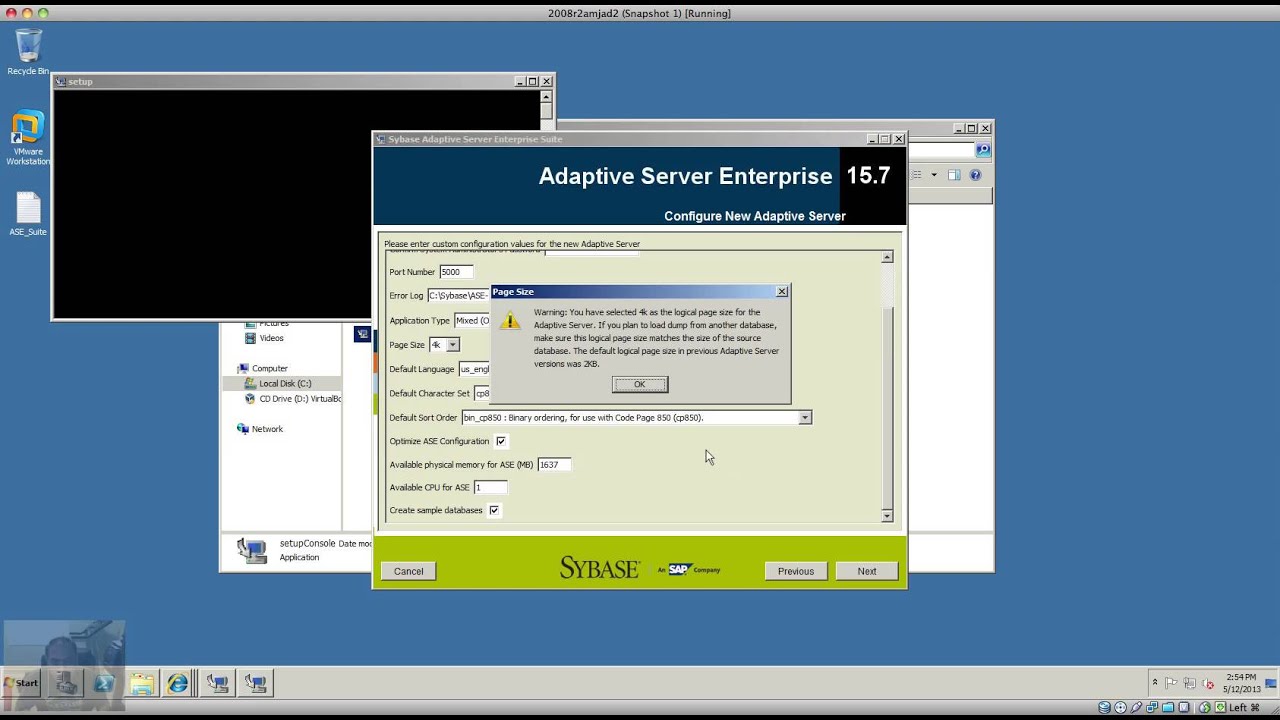
Task: Click the Previous button in ASE installer
Action: coord(796,571)
